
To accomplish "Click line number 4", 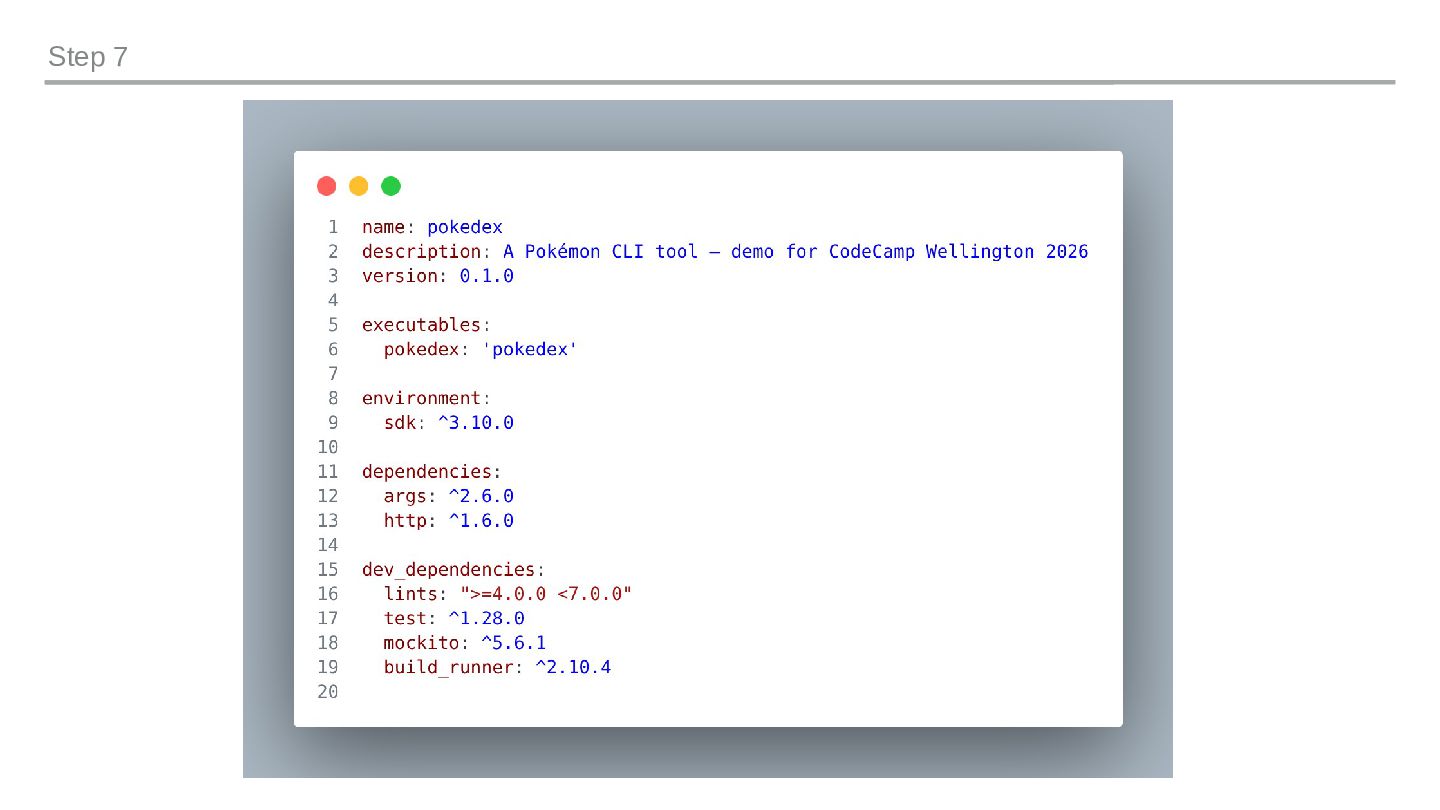I will pyautogui.click(x=333, y=300).
